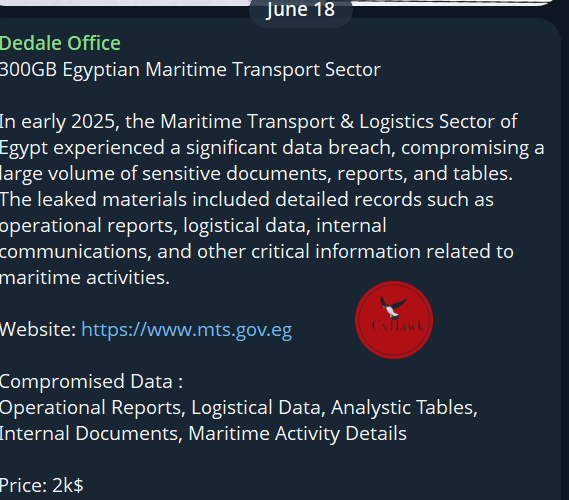The width and height of the screenshot is (569, 500).
Task: Click the line starting In early 2025
Action: [x=258, y=122]
